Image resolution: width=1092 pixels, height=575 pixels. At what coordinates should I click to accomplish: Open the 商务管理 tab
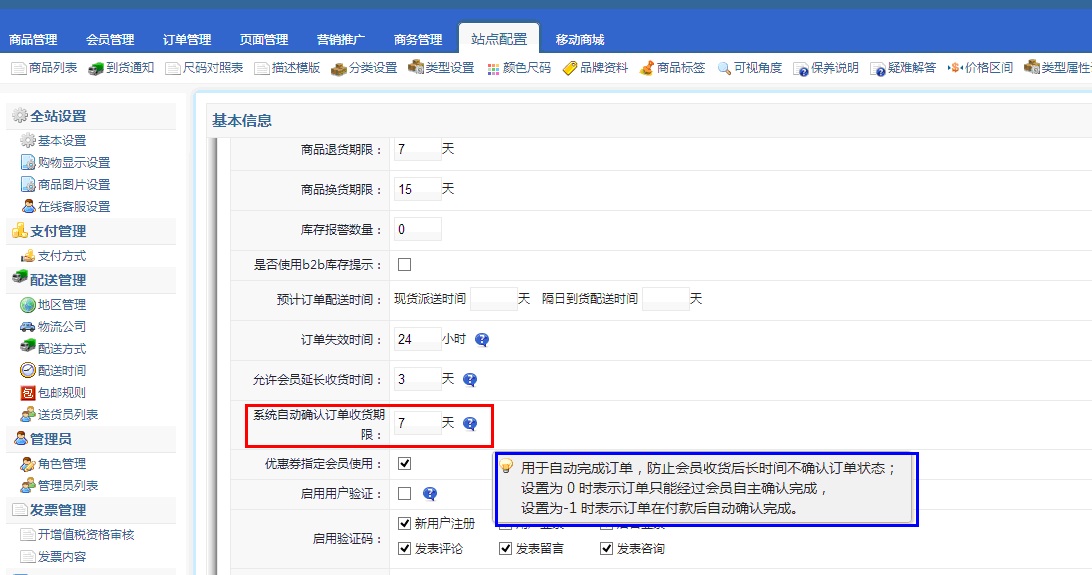pos(418,40)
